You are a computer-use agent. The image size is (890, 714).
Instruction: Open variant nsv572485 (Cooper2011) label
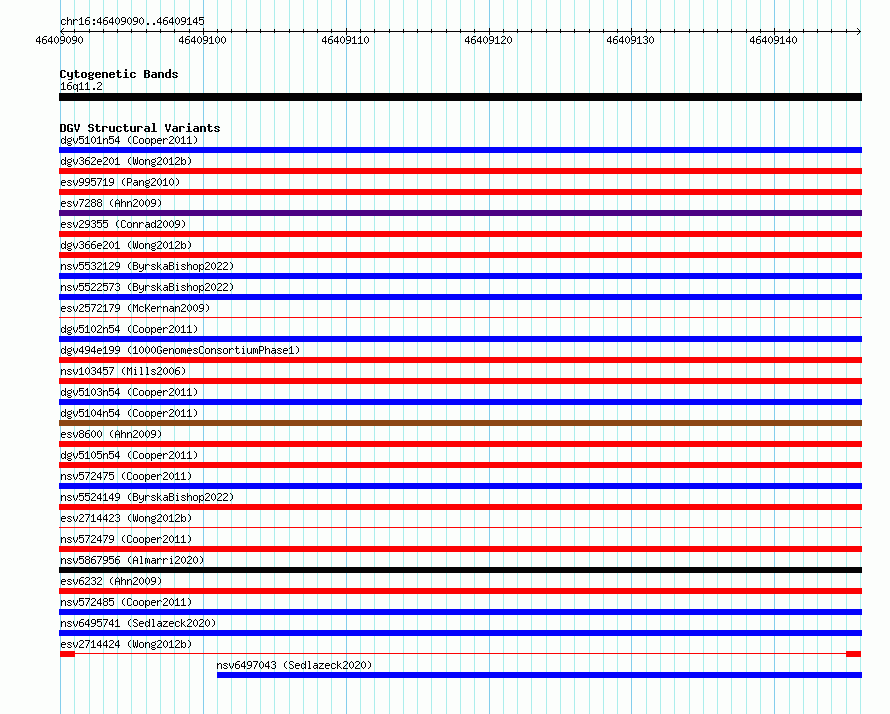click(x=126, y=602)
